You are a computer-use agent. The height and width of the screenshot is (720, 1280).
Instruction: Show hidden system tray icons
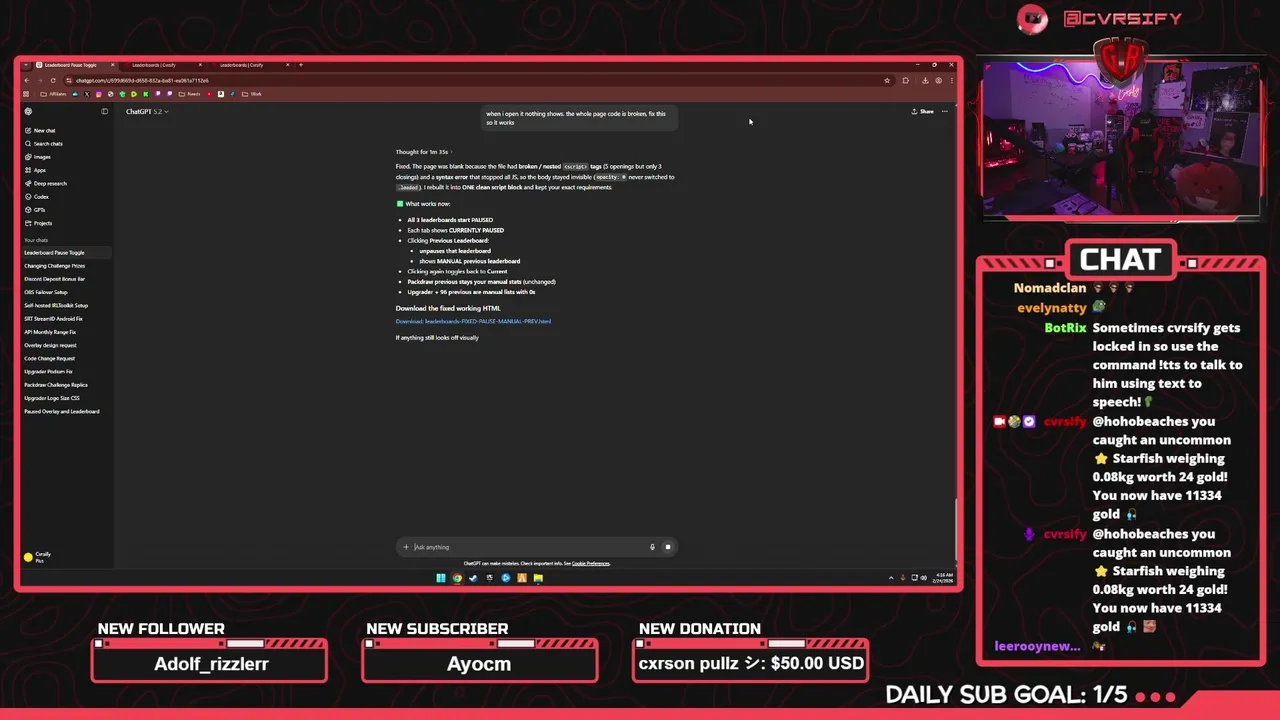click(x=891, y=578)
